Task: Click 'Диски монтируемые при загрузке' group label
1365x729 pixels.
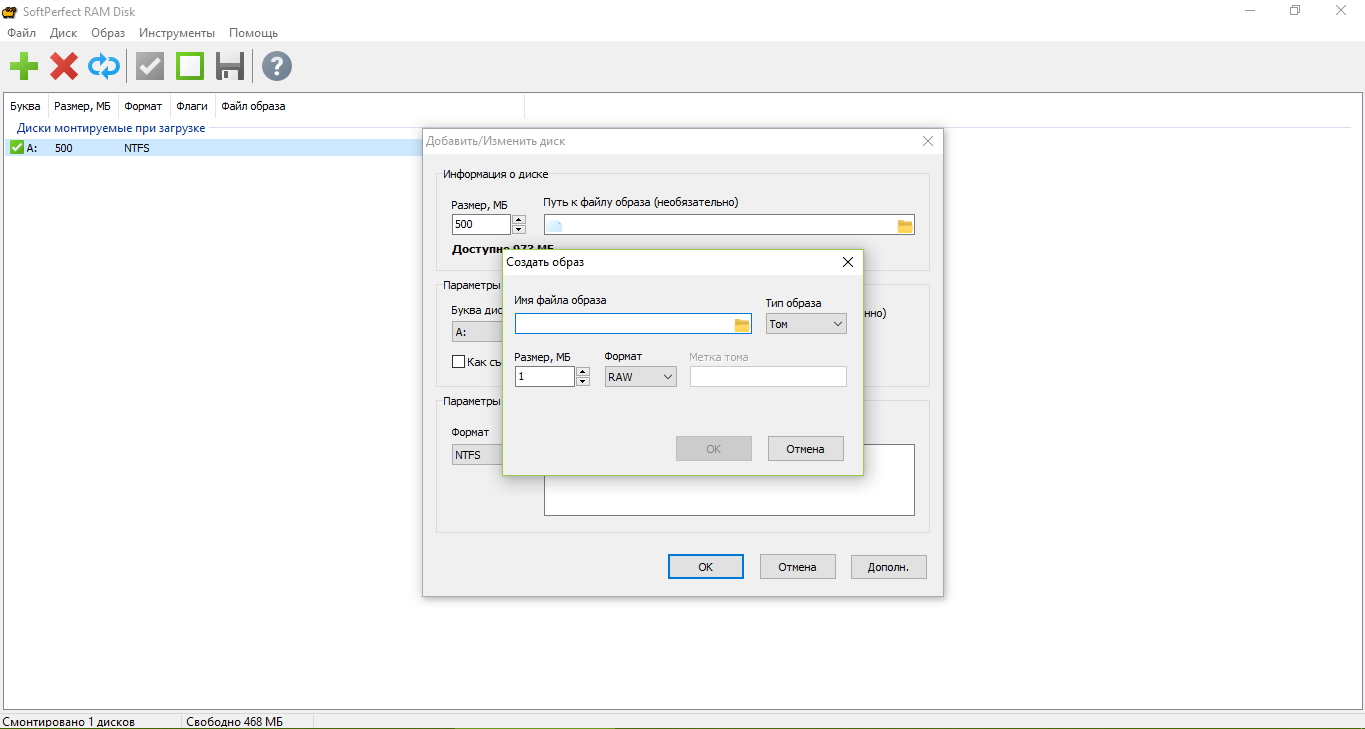Action: pyautogui.click(x=111, y=128)
